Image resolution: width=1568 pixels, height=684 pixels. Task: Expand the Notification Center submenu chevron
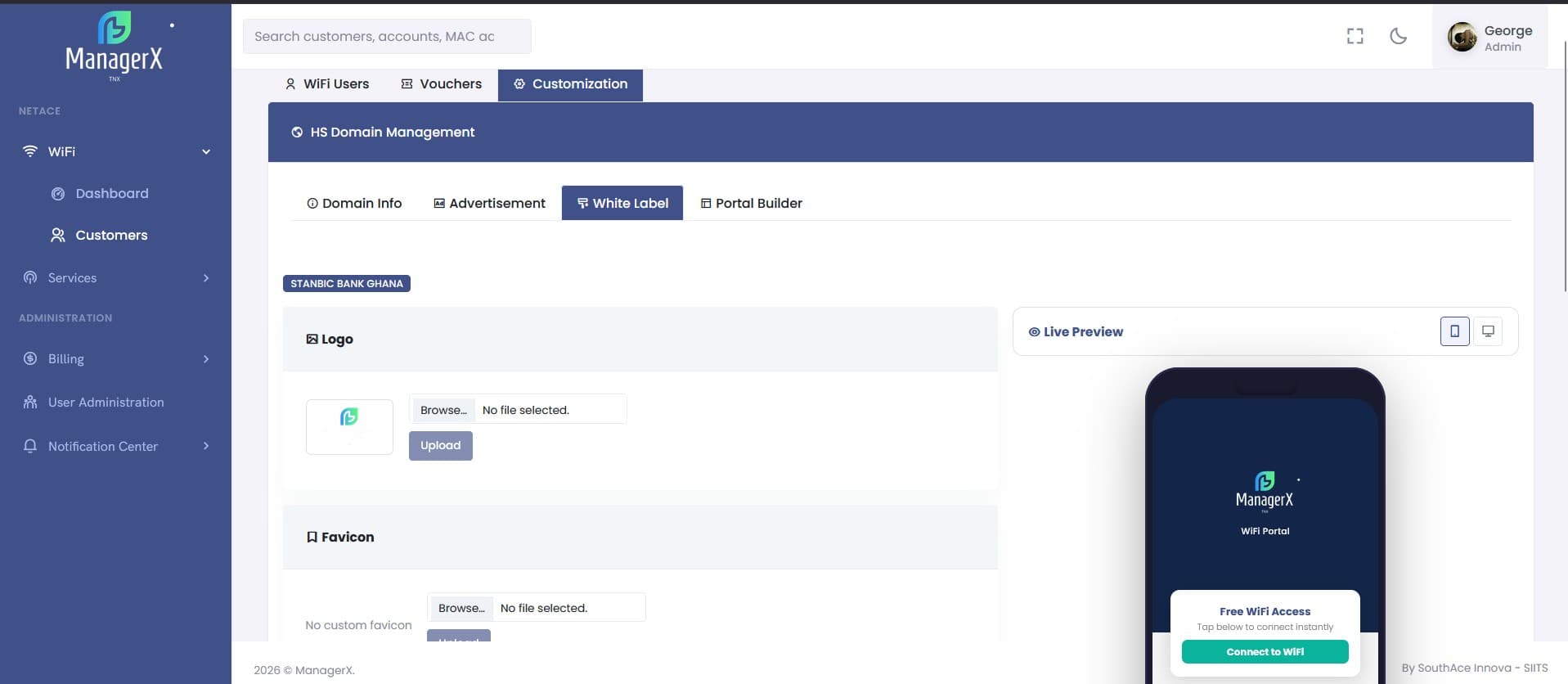pyautogui.click(x=206, y=446)
